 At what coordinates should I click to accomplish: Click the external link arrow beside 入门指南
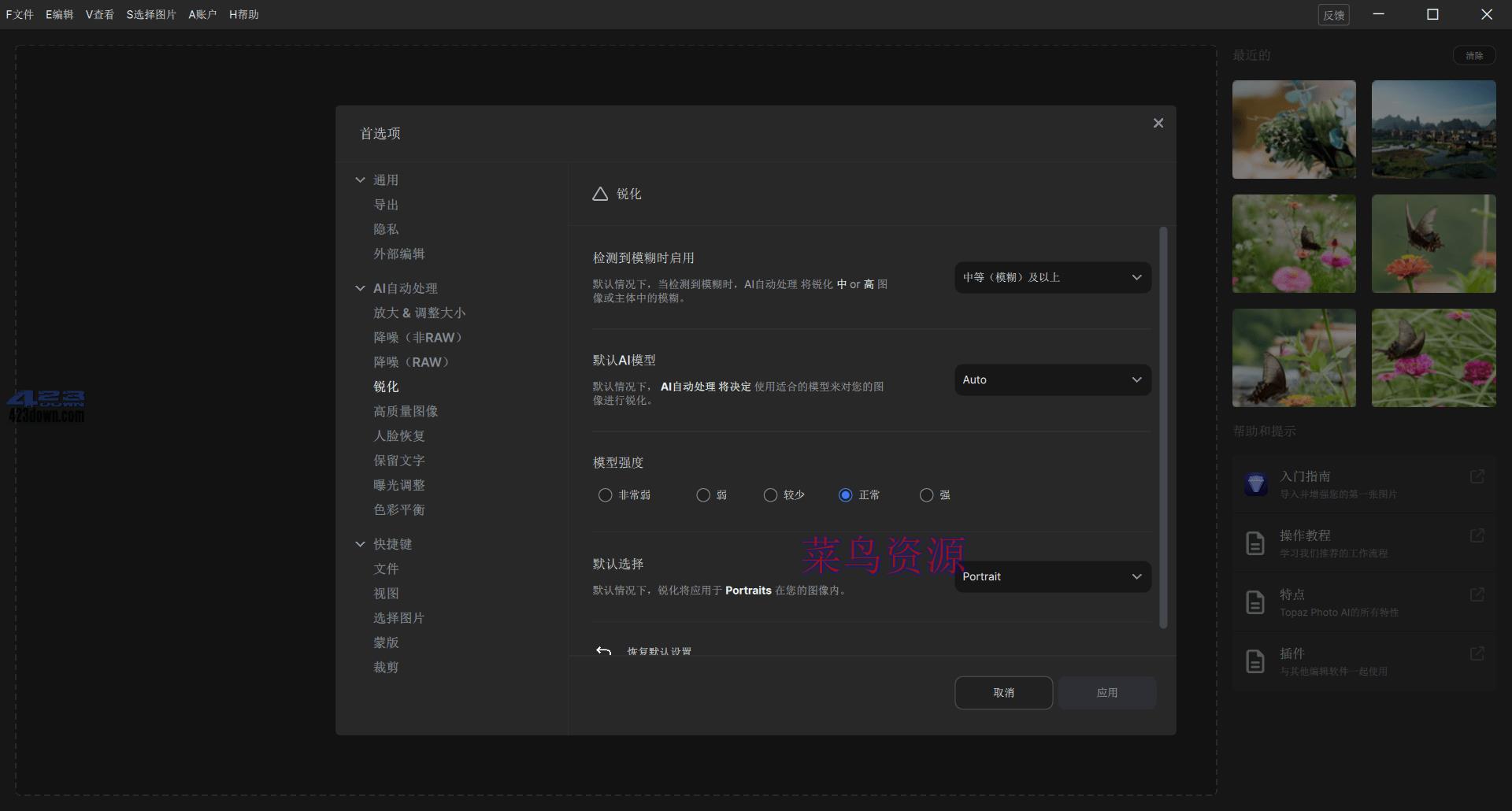tap(1477, 477)
